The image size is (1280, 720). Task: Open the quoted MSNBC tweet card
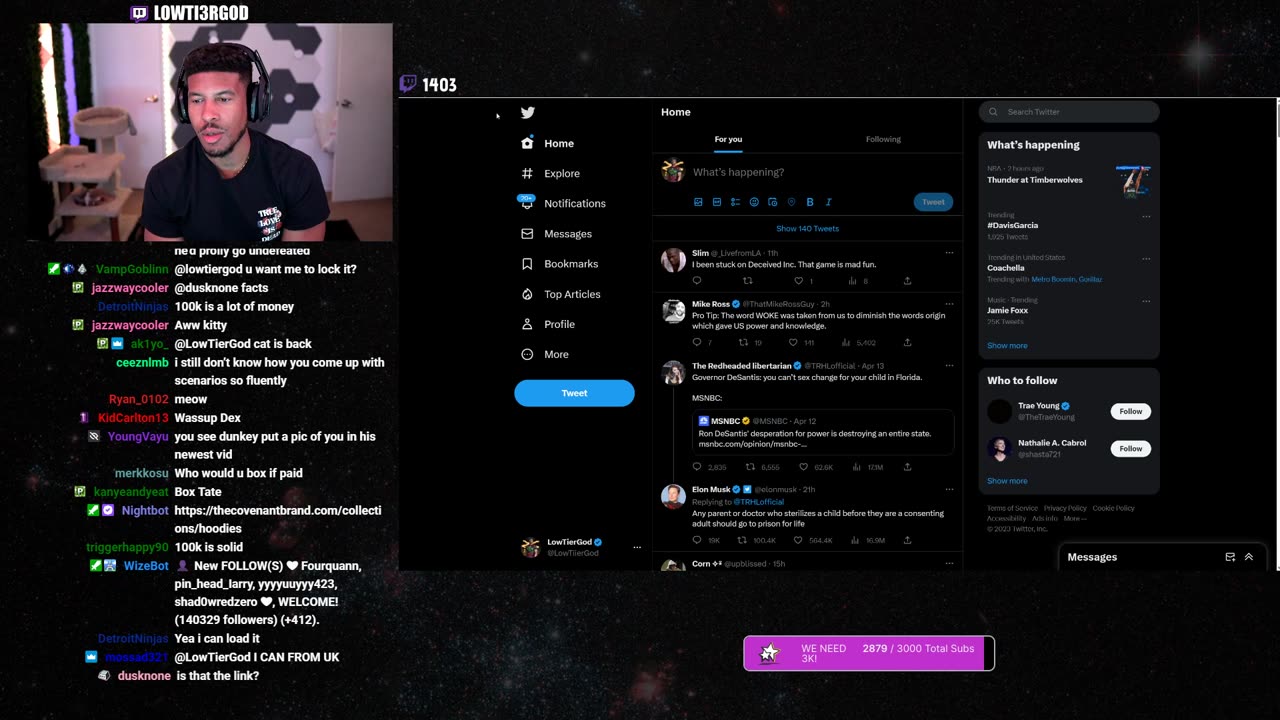pos(823,432)
